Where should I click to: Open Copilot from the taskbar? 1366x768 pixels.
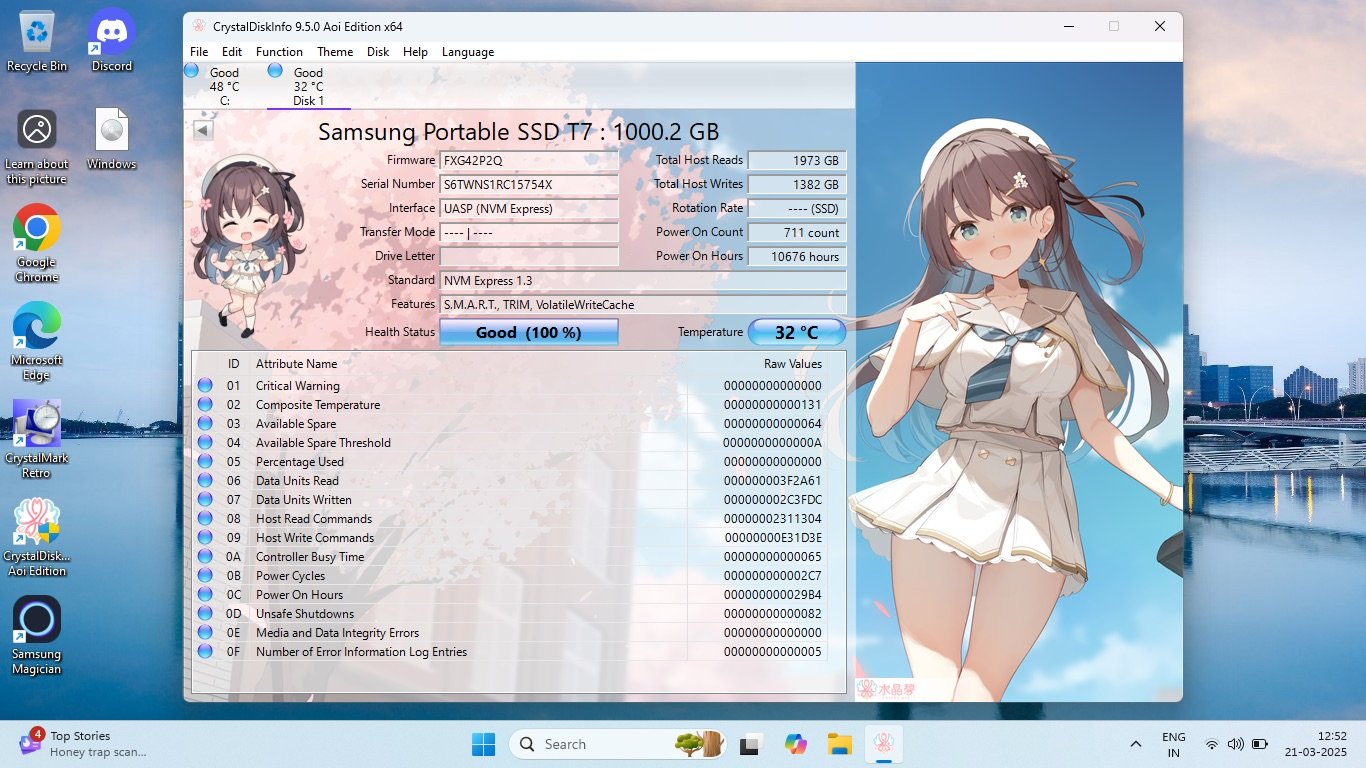795,744
